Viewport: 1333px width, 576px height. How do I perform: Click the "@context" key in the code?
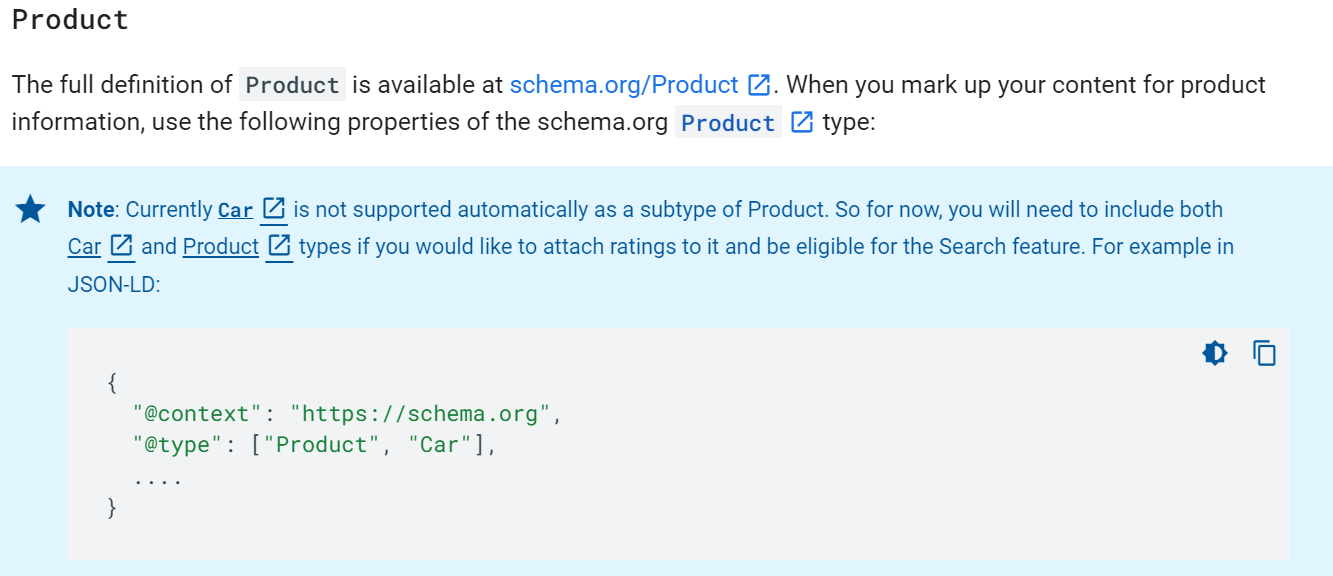pyautogui.click(x=198, y=413)
